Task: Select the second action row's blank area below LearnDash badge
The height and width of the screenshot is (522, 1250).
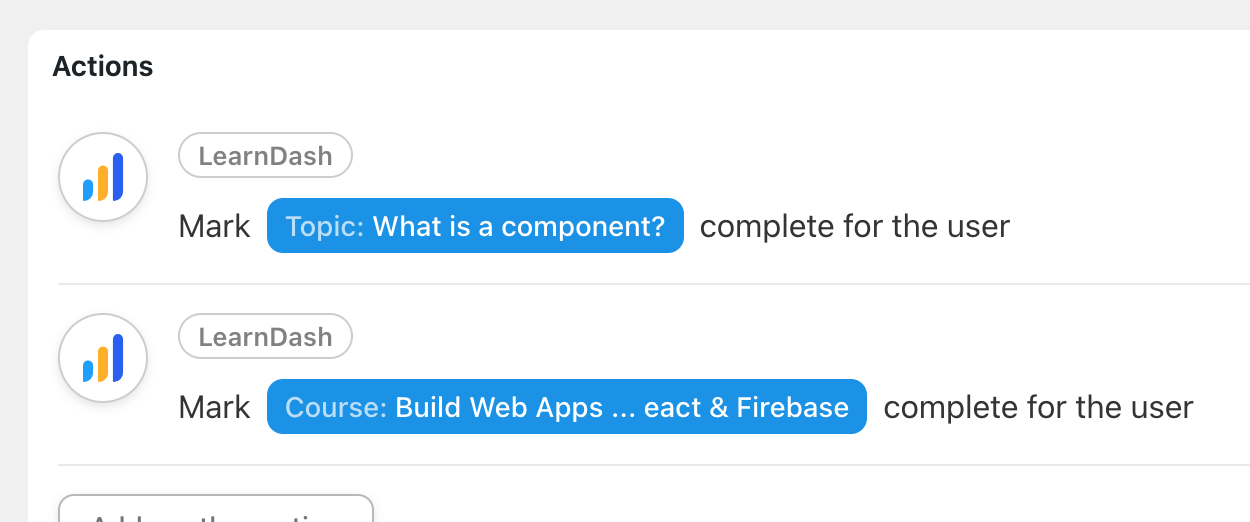Action: point(800,337)
